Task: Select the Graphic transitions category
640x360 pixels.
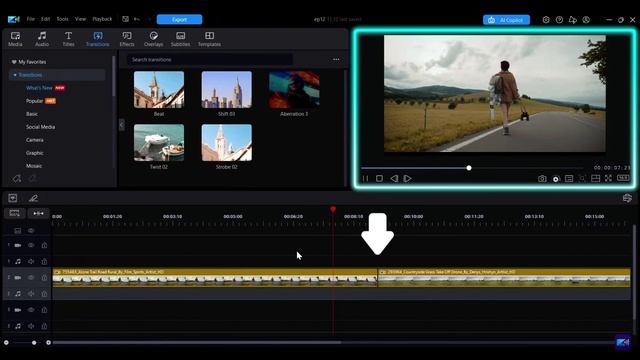Action: [x=35, y=153]
